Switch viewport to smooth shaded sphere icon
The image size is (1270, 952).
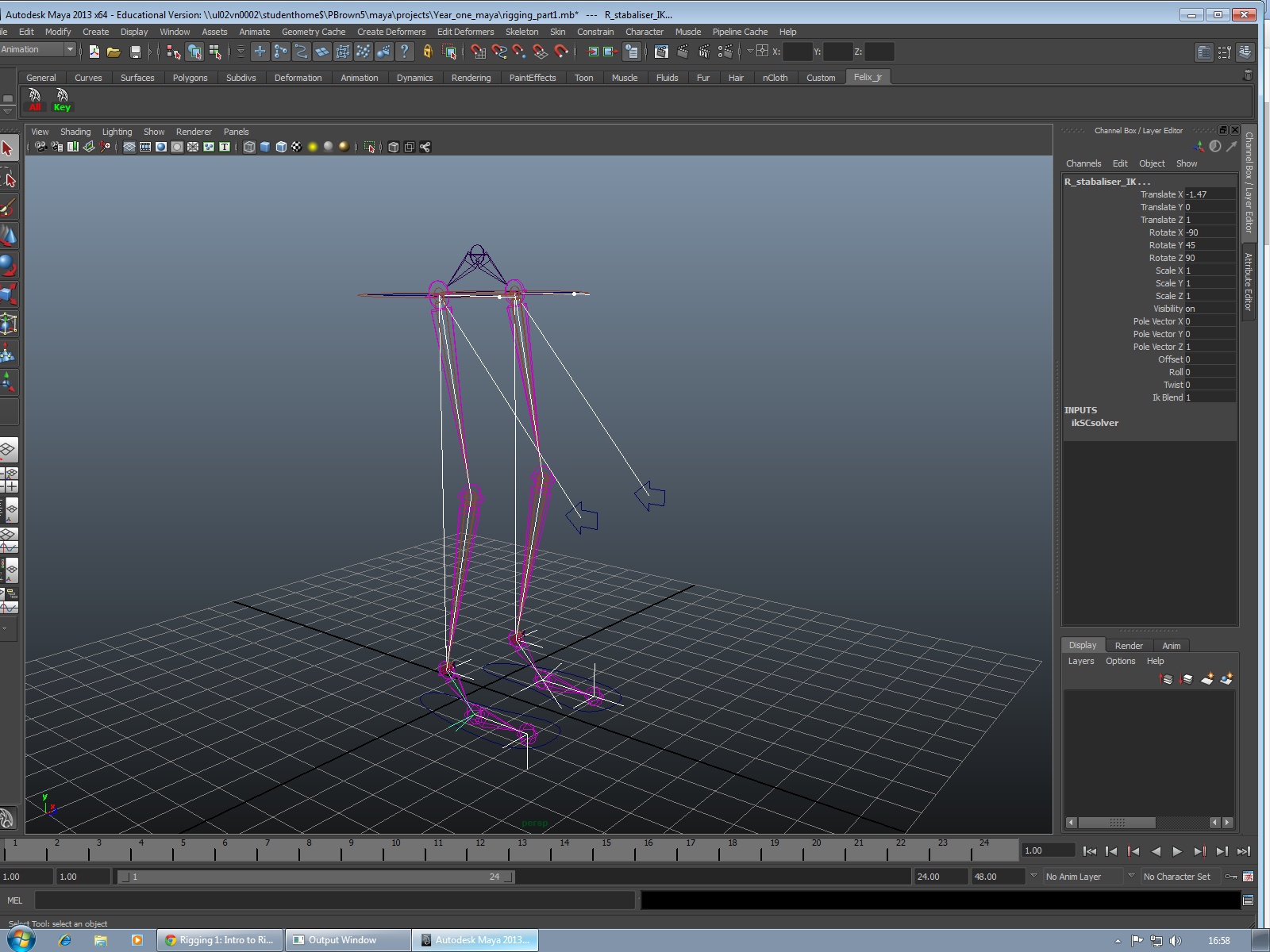coord(160,147)
